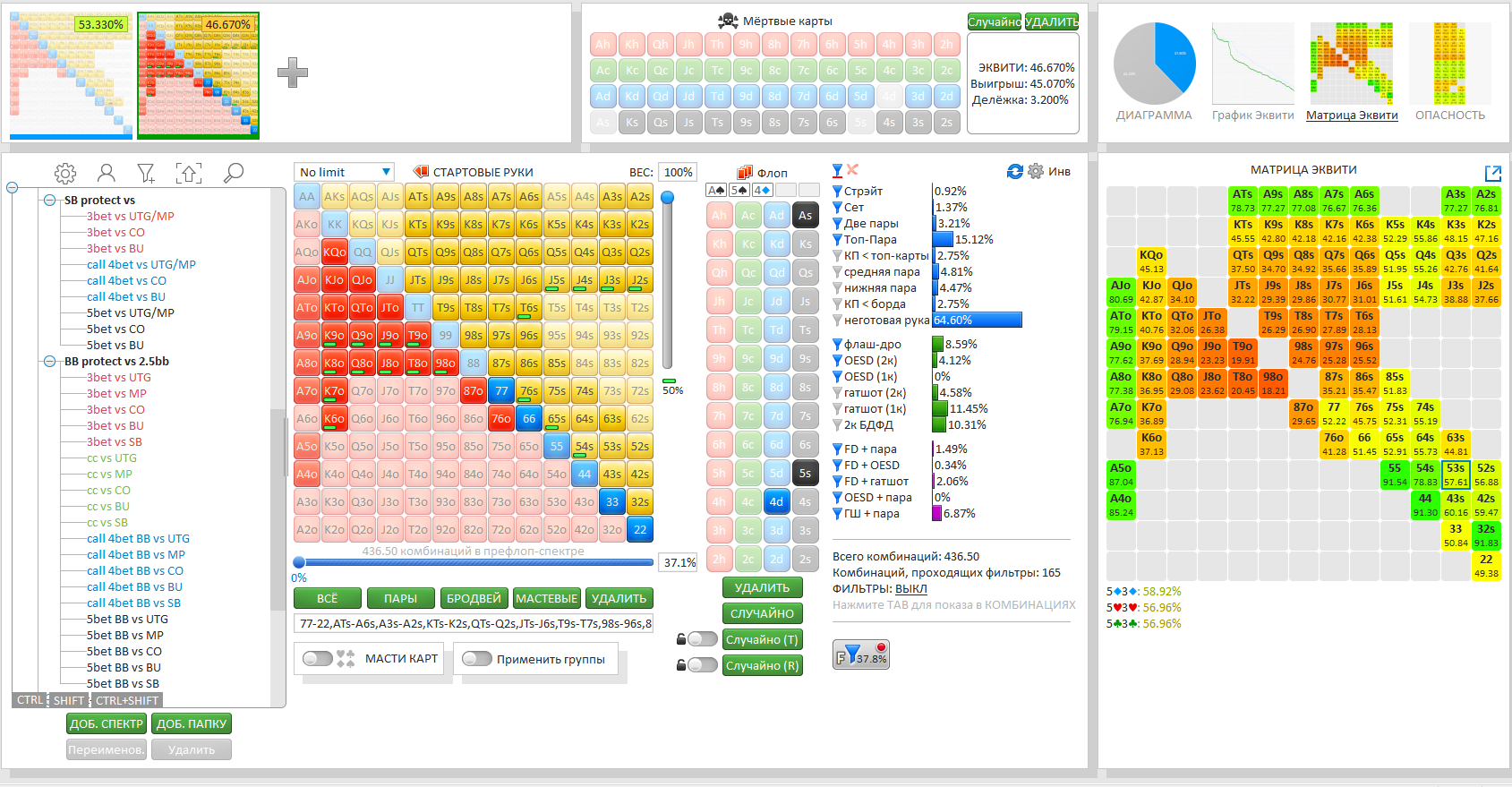Collapse the BB protect vs 2.5bb folder
The height and width of the screenshot is (787, 1512).
click(50, 362)
